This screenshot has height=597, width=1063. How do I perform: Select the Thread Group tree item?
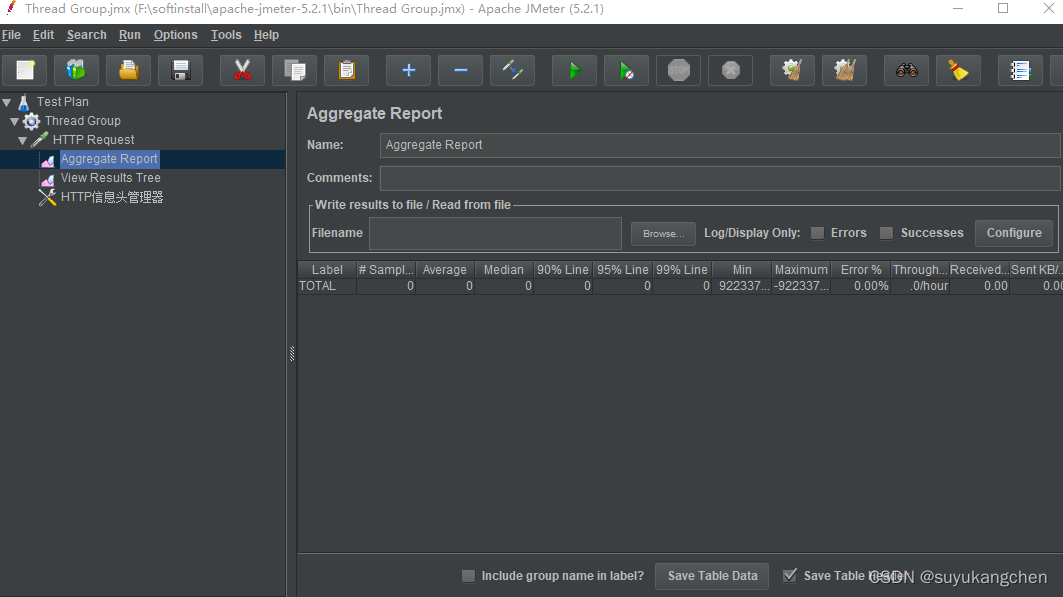pyautogui.click(x=83, y=121)
